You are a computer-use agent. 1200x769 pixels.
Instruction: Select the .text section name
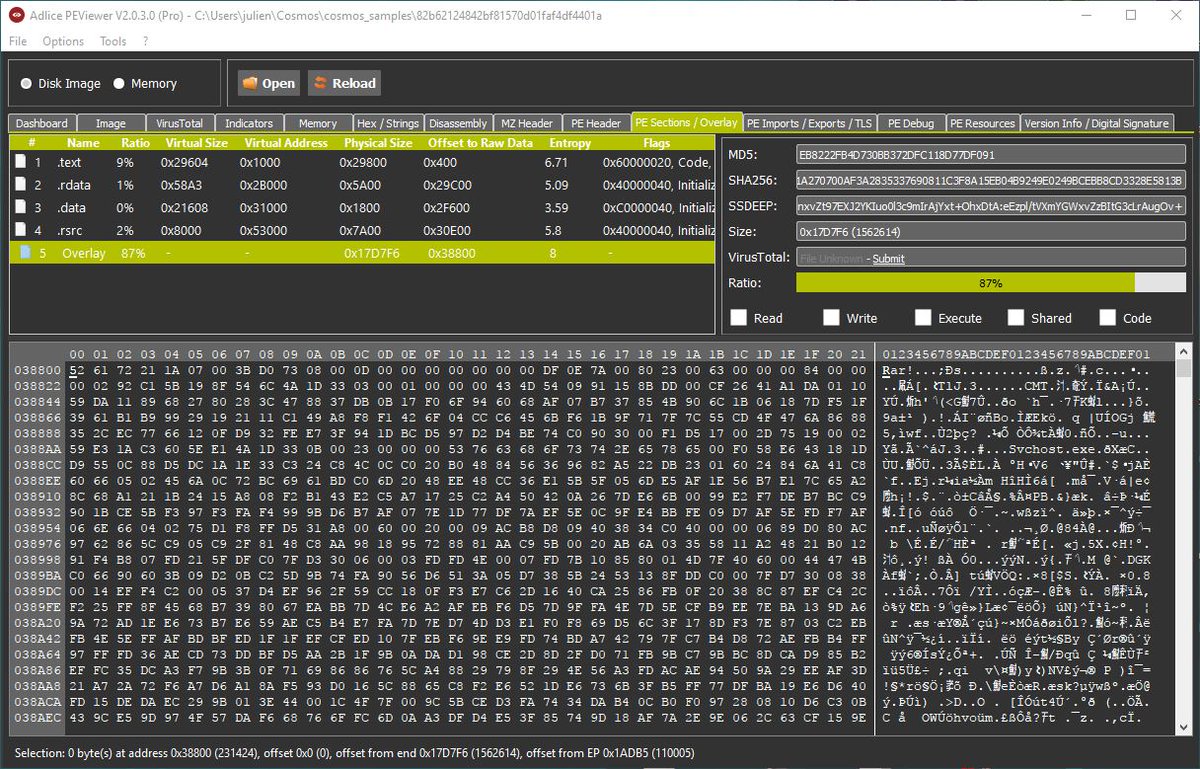click(x=69, y=162)
